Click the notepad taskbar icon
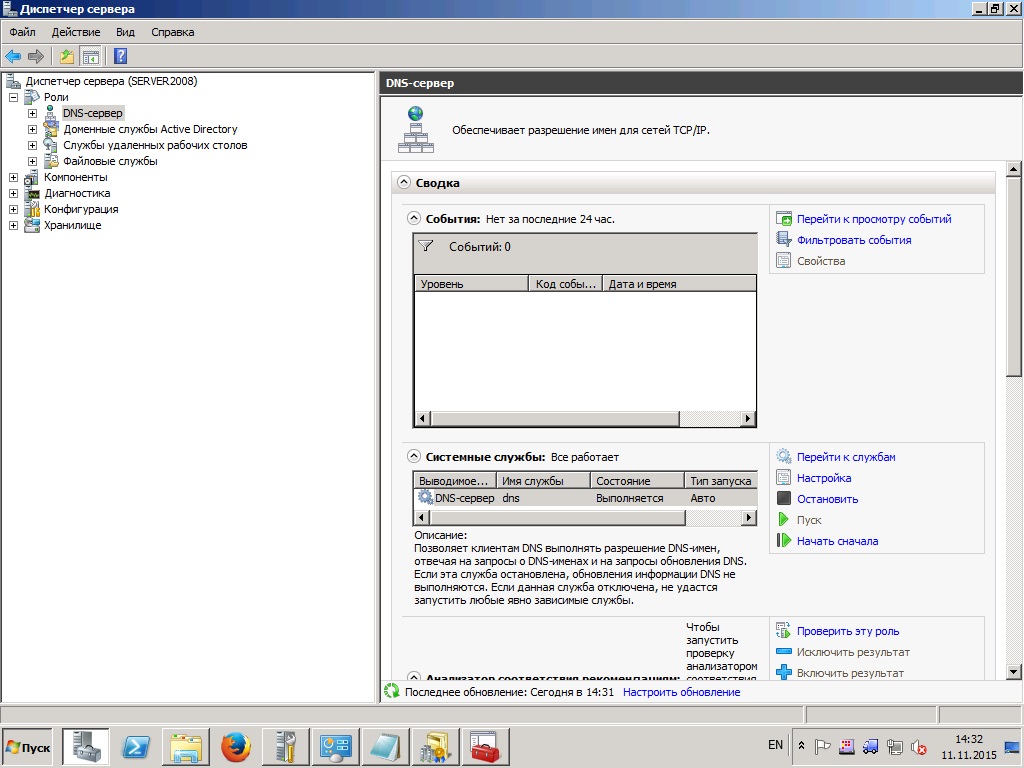1024x768 pixels. tap(385, 746)
